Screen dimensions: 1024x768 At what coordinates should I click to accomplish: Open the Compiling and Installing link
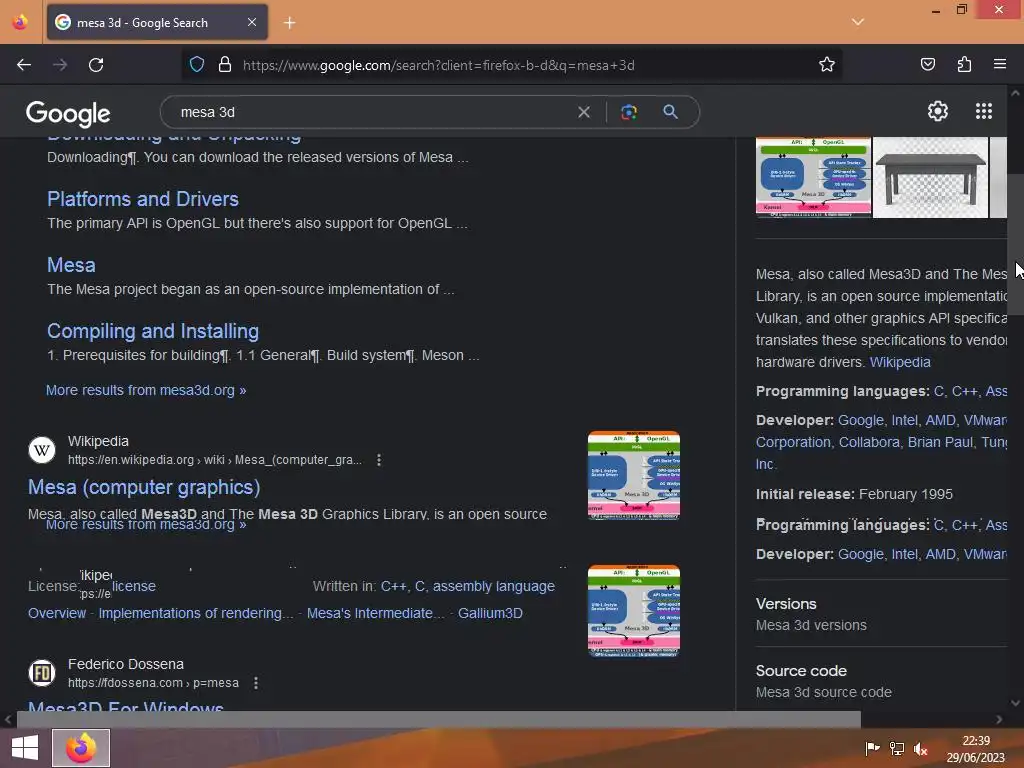[153, 331]
